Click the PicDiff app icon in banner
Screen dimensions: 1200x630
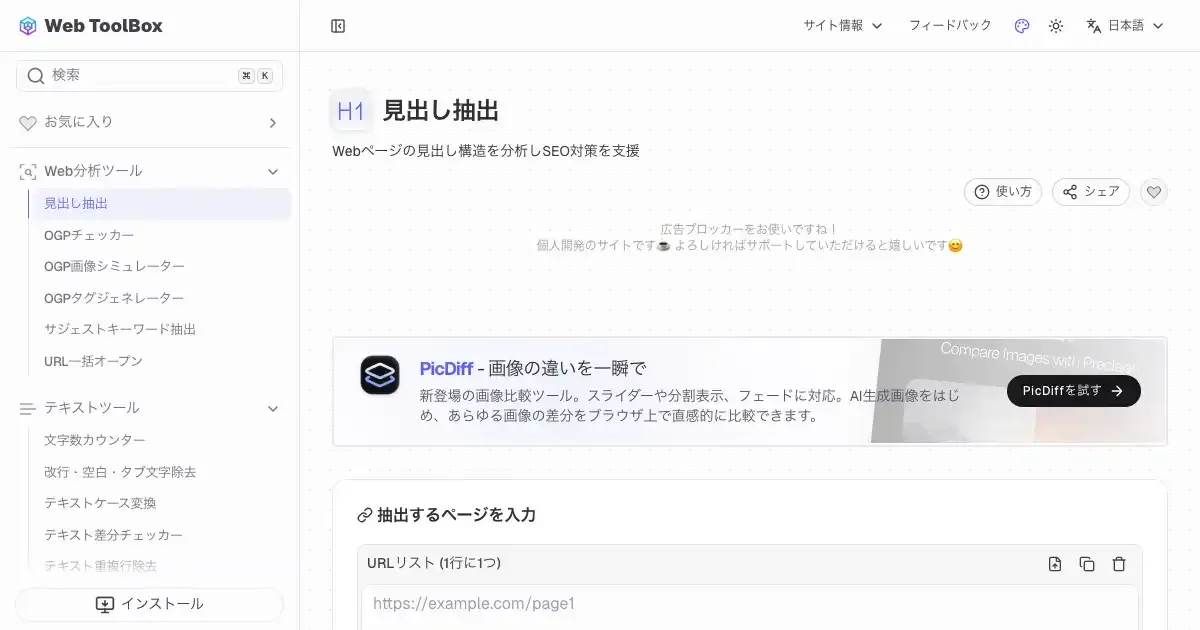(379, 375)
